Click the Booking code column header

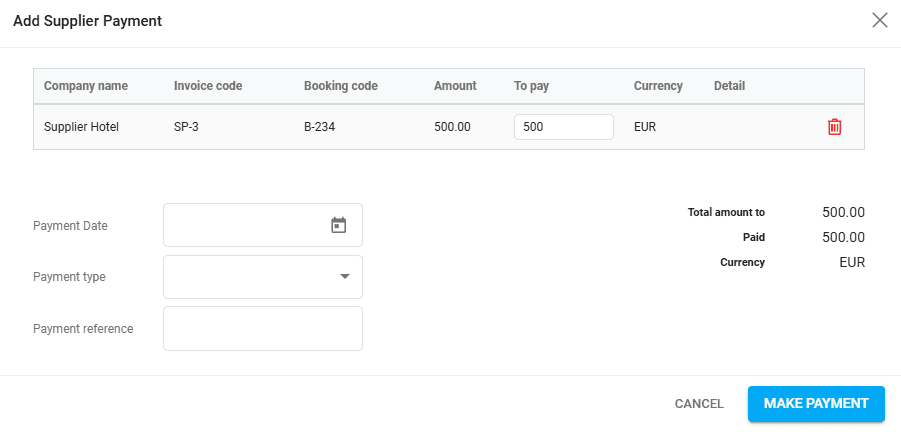[341, 86]
